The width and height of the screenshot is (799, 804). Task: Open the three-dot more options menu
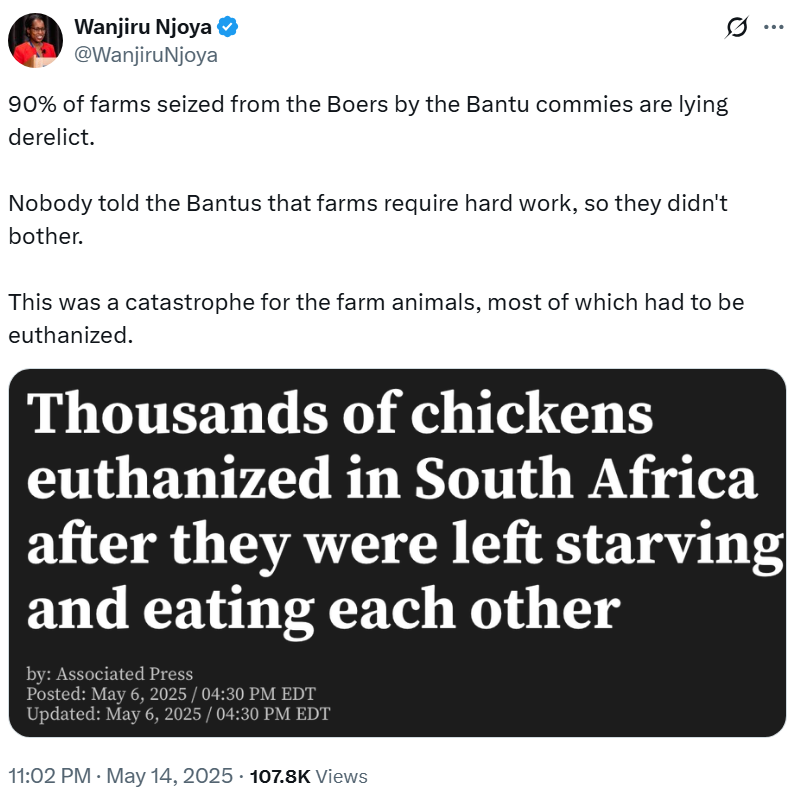[x=773, y=28]
